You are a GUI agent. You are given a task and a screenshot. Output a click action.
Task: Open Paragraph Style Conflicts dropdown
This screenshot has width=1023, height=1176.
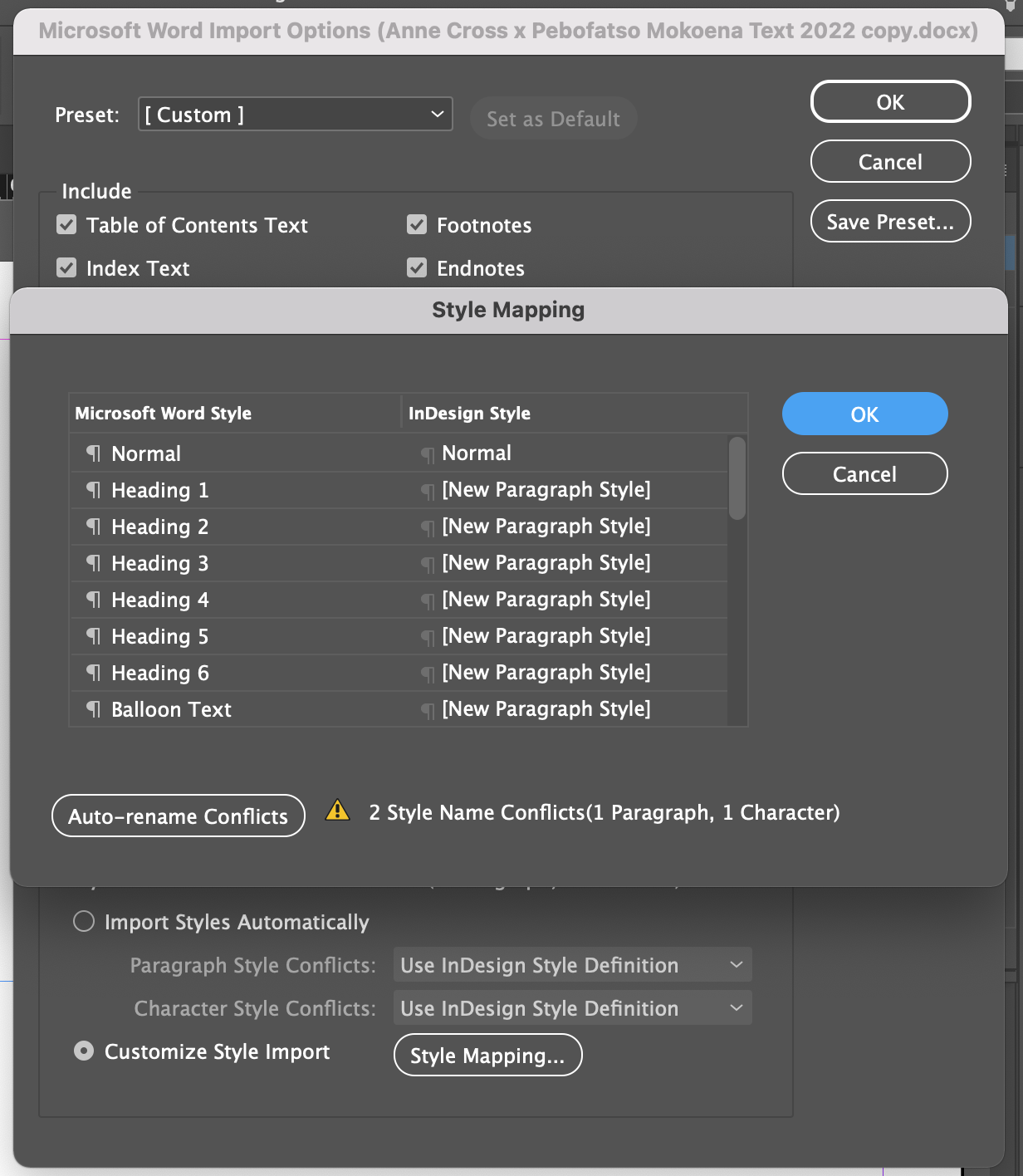[x=572, y=965]
